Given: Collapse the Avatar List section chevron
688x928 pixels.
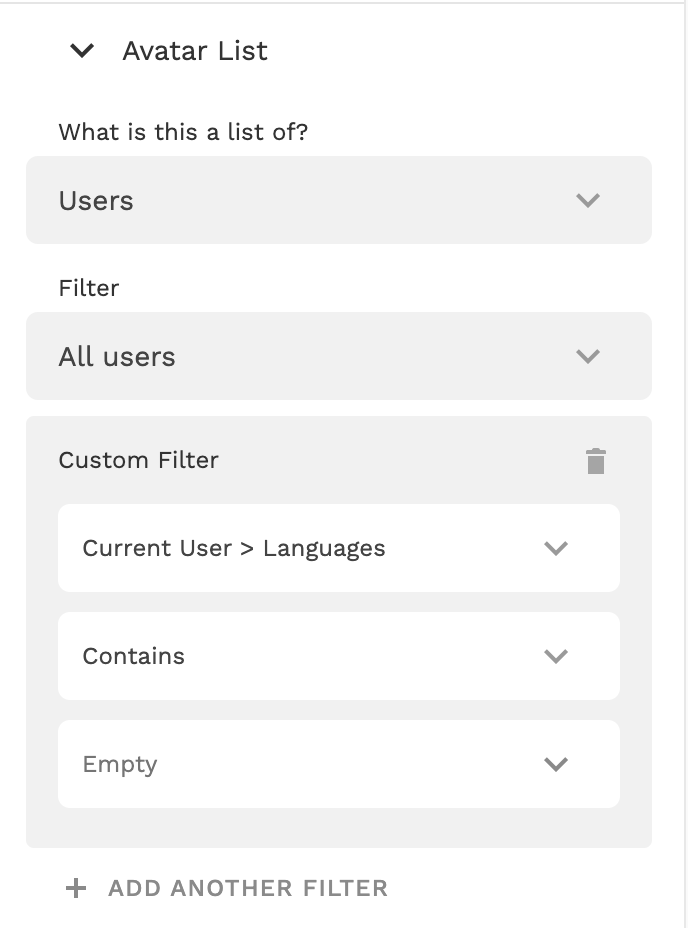Looking at the screenshot, I should click(x=82, y=51).
